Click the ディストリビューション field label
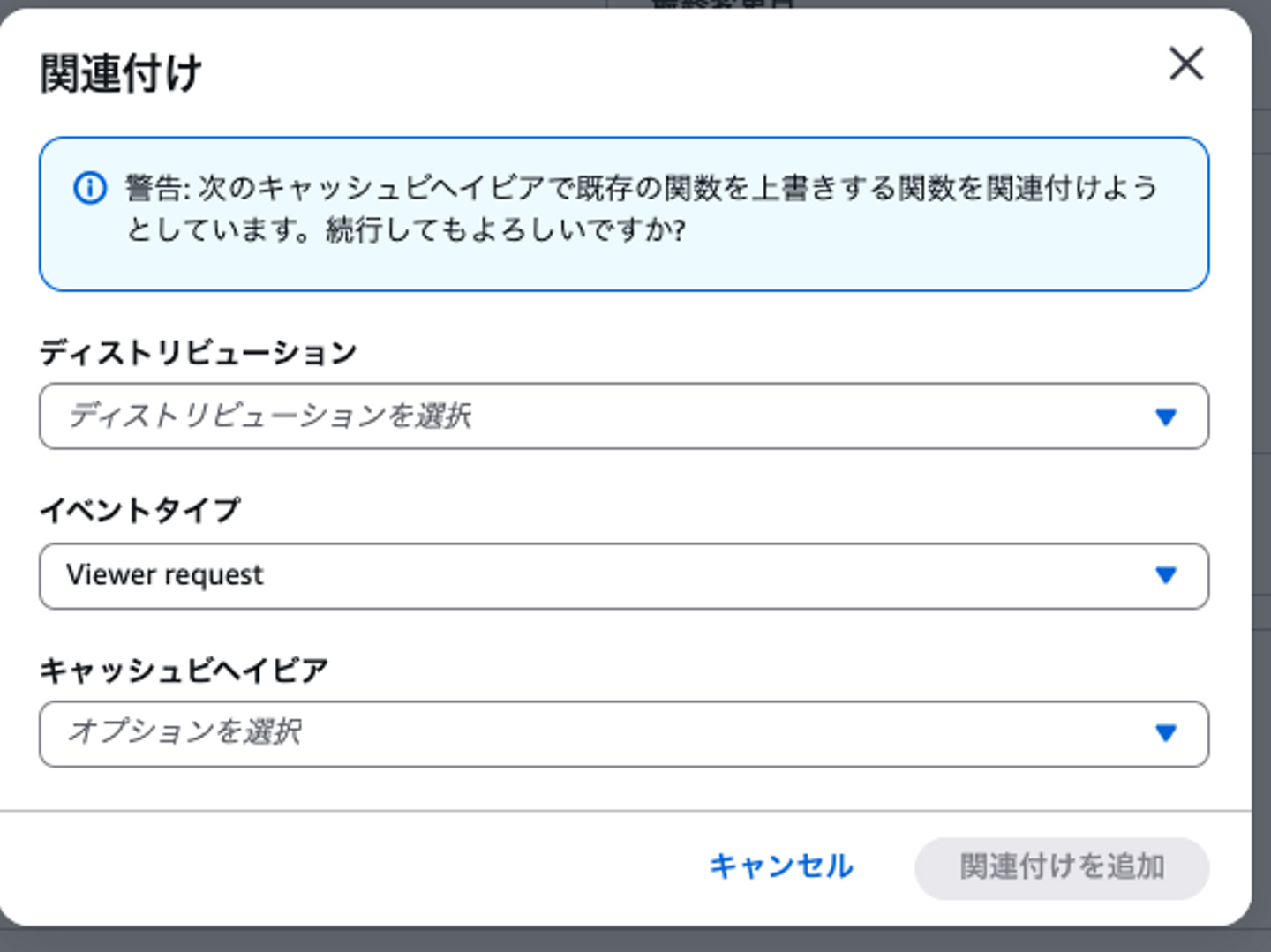 tap(198, 352)
